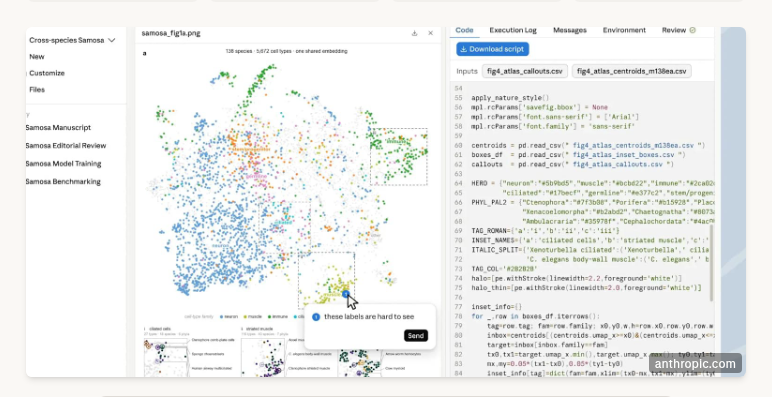Viewport: 772px width, 397px height.
Task: Expand the Cross-species Samosa dropdown
Action: [x=112, y=40]
